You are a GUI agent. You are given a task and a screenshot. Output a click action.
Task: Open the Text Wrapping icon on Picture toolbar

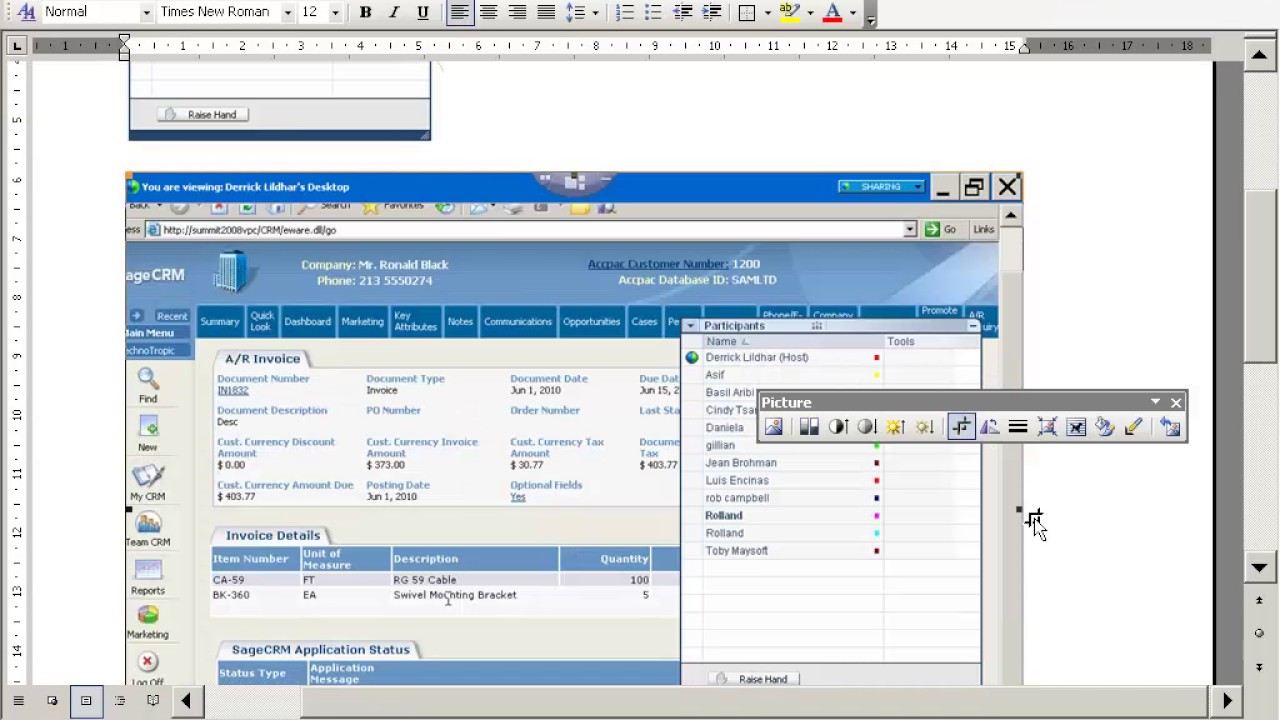click(1076, 427)
